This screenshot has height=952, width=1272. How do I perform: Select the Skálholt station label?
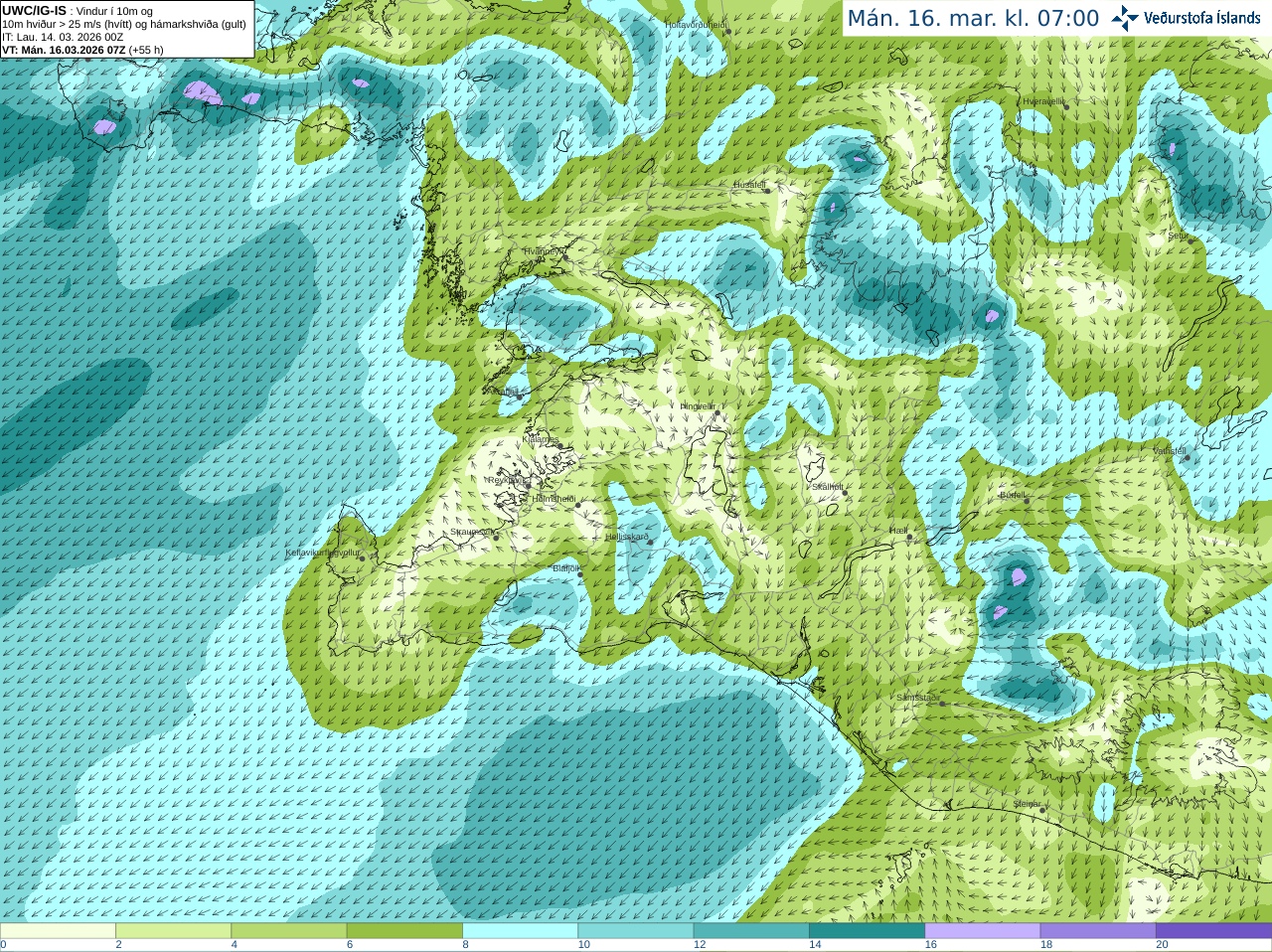pyautogui.click(x=828, y=488)
